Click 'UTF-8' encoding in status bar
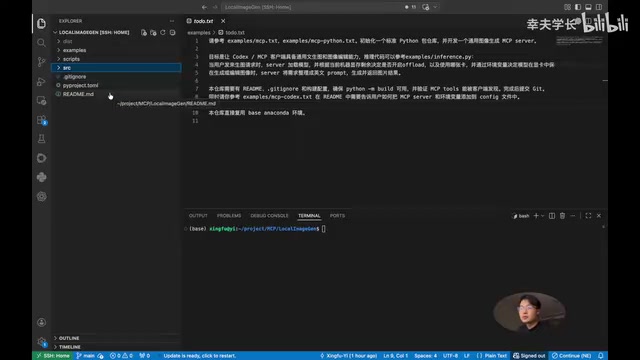 (x=450, y=356)
